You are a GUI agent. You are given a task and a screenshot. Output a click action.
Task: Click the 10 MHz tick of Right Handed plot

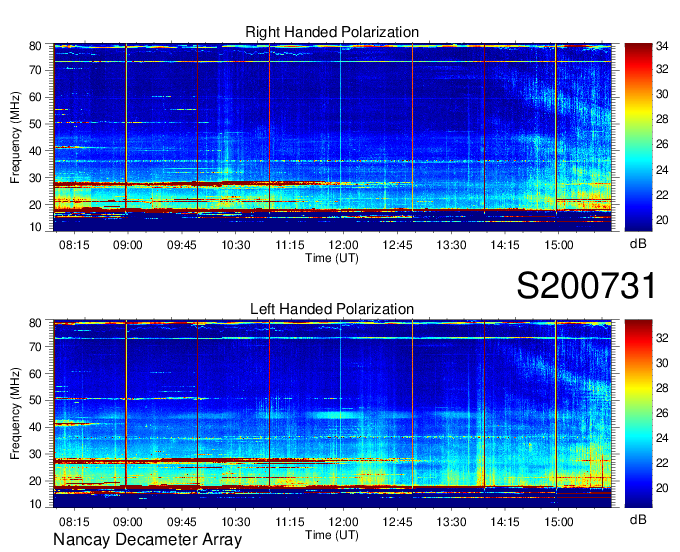pyautogui.click(x=35, y=227)
